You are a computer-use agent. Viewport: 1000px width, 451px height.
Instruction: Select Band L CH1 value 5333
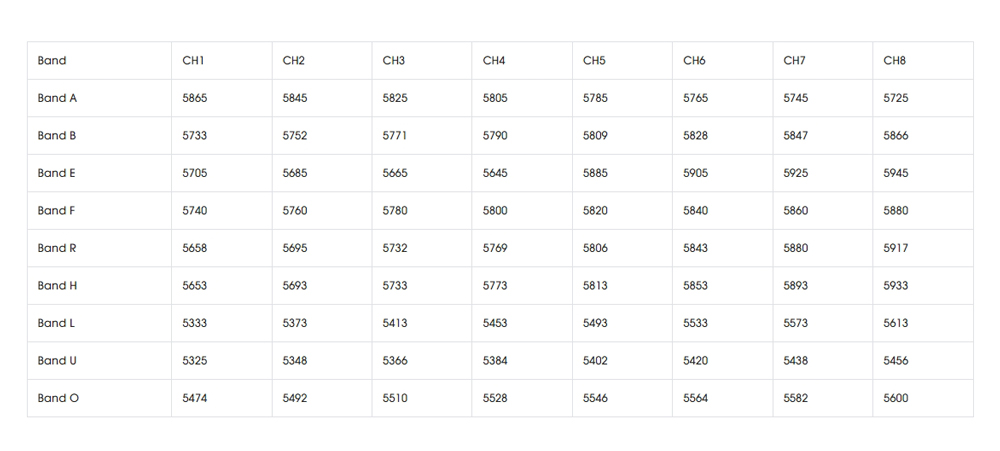pyautogui.click(x=195, y=323)
